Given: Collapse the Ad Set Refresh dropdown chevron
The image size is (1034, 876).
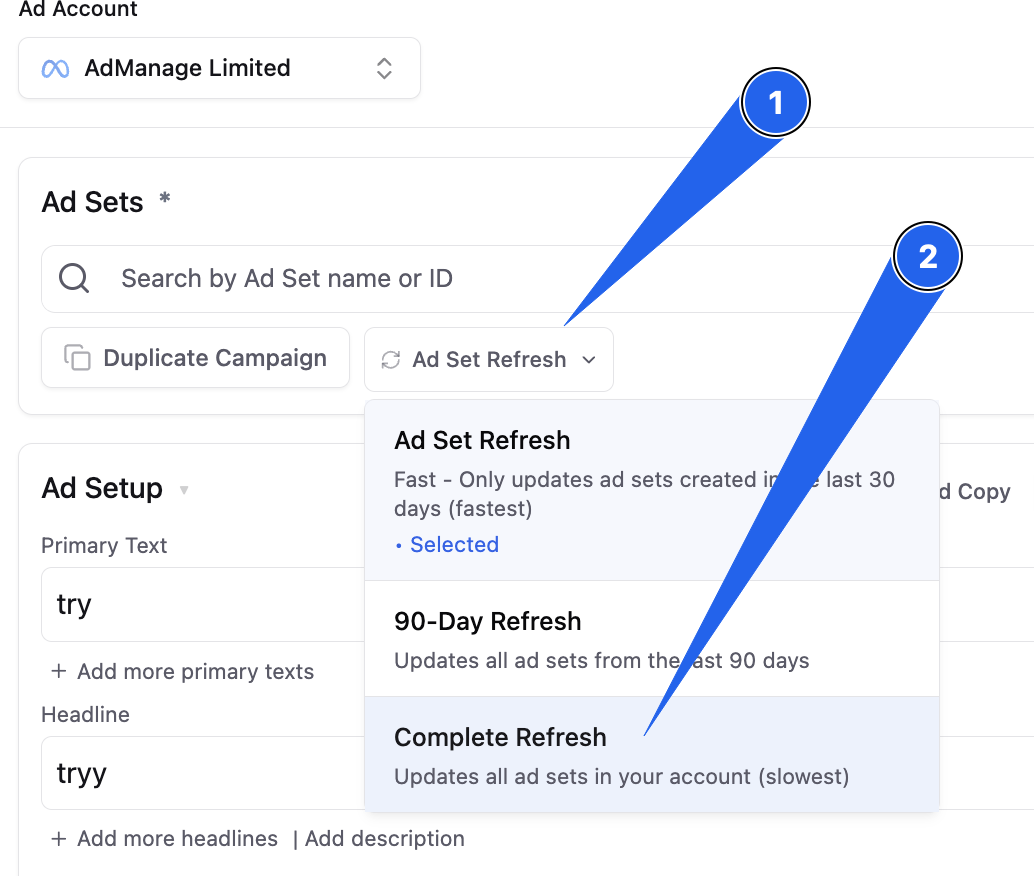Looking at the screenshot, I should pyautogui.click(x=589, y=360).
